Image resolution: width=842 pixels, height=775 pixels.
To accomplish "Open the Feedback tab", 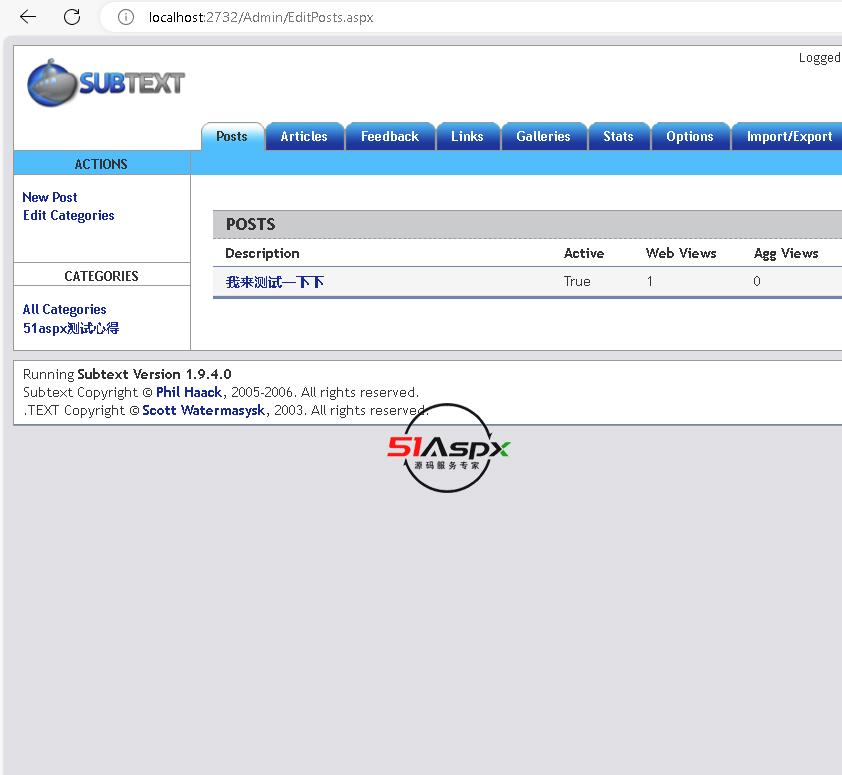I will click(x=390, y=136).
